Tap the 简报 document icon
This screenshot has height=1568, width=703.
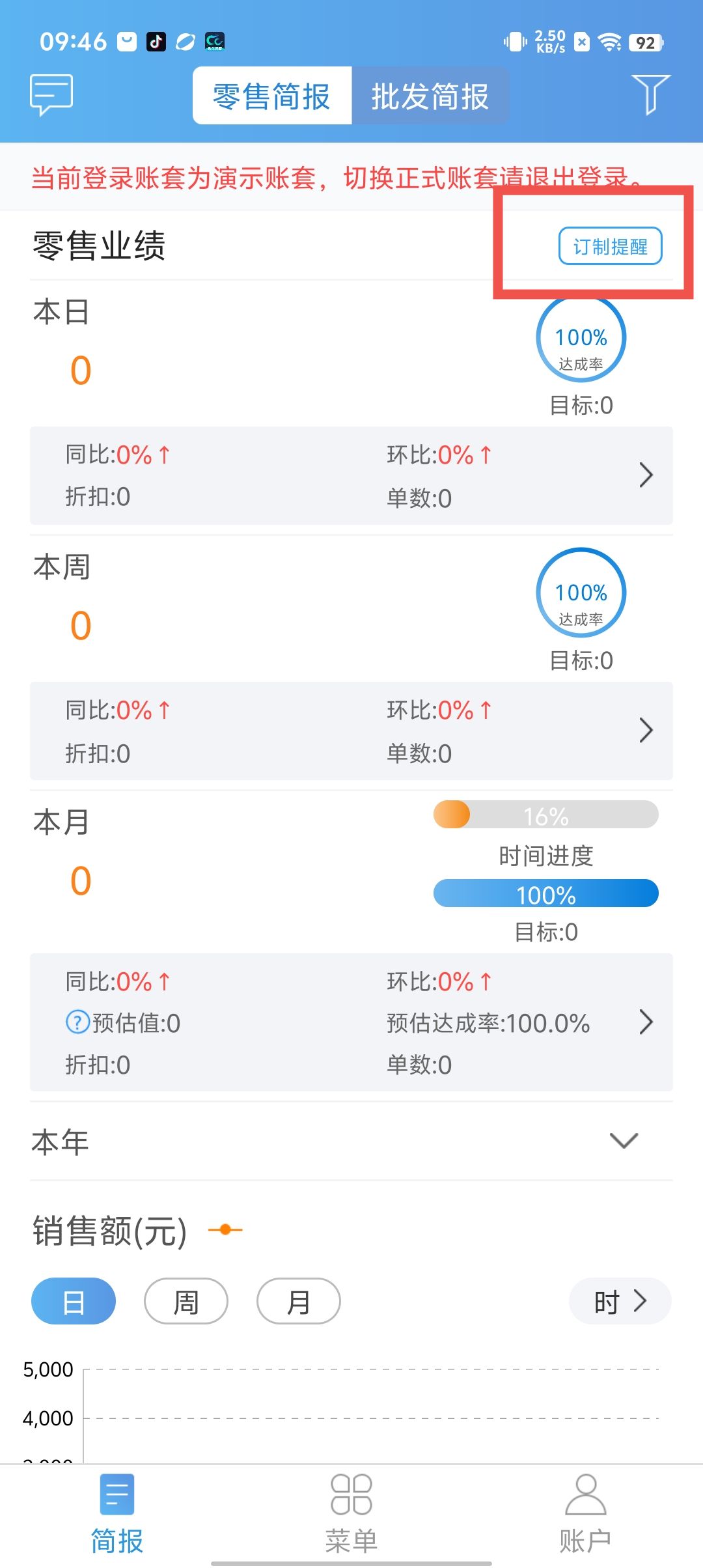click(117, 1494)
